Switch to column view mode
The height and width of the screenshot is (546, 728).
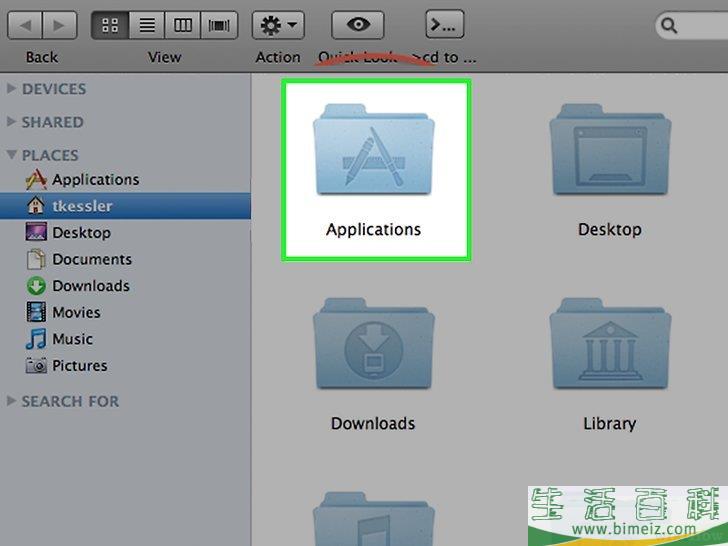[x=182, y=24]
